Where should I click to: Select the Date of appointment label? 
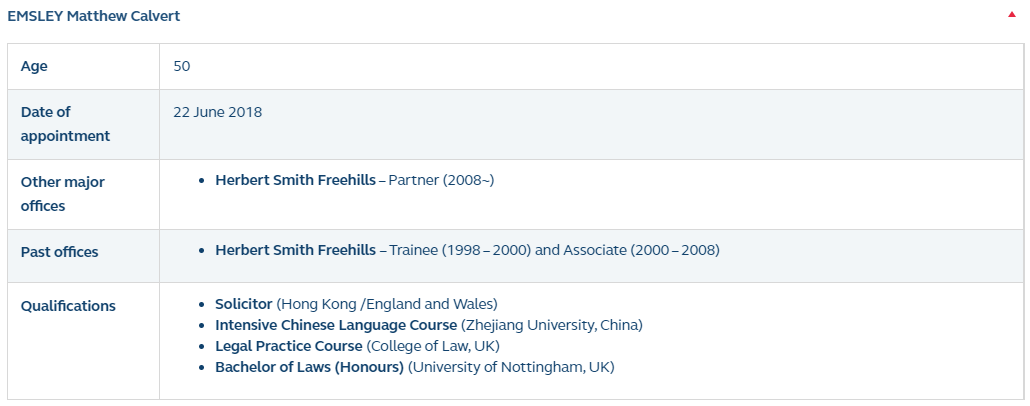tap(65, 124)
